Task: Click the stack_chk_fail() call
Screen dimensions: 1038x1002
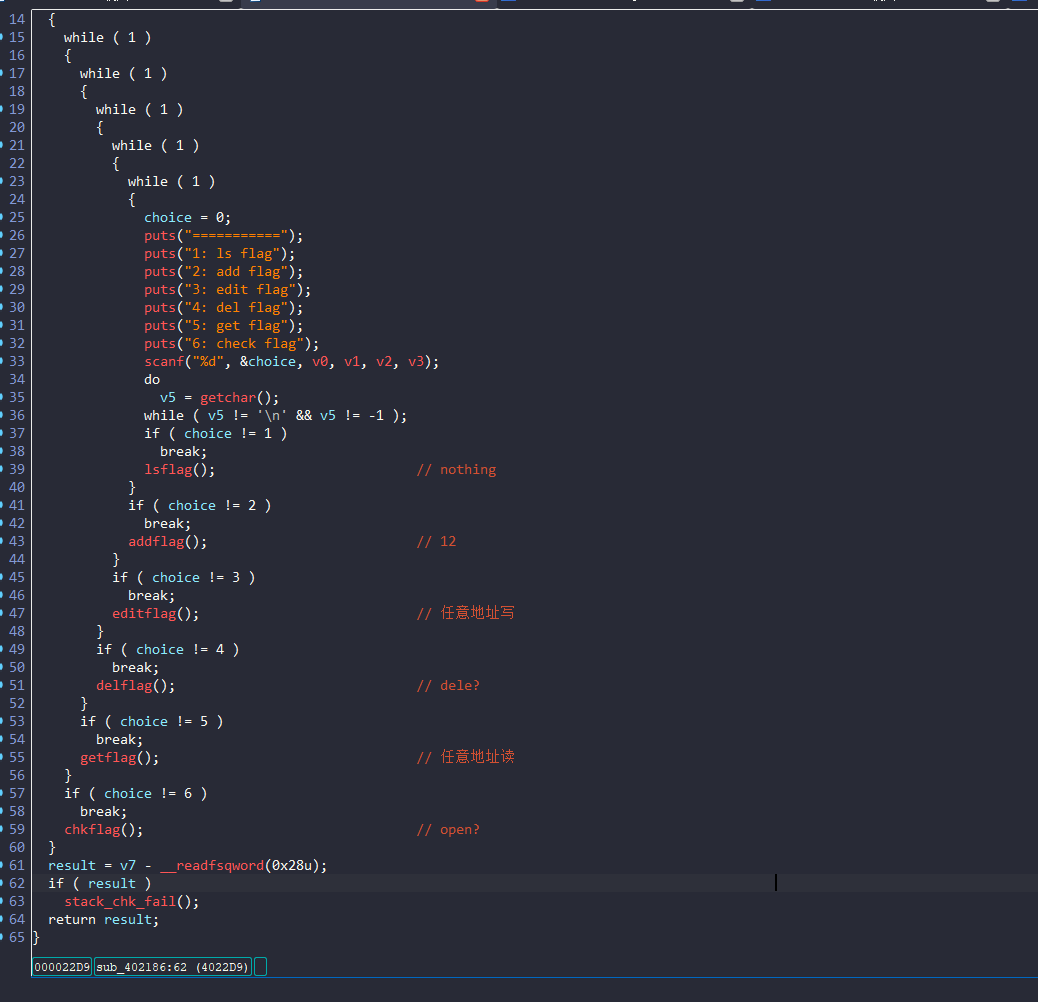Action: (x=132, y=901)
